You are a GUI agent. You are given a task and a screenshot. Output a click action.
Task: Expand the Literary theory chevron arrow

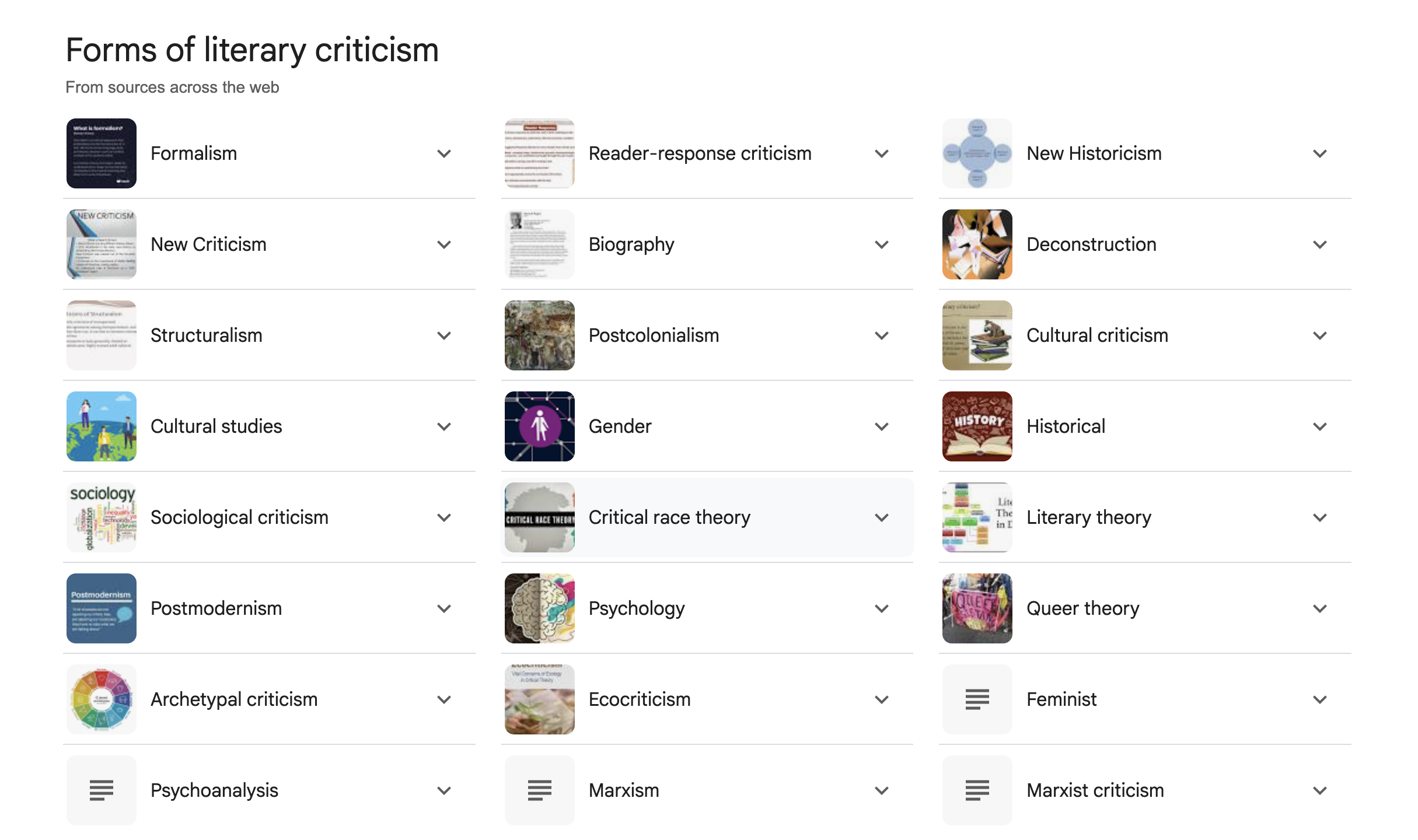1319,517
